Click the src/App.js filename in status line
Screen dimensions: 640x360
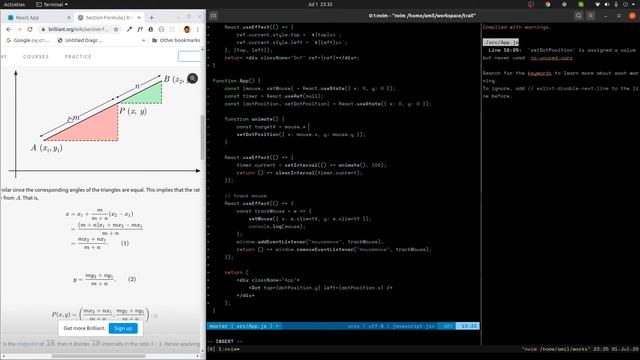(252, 326)
